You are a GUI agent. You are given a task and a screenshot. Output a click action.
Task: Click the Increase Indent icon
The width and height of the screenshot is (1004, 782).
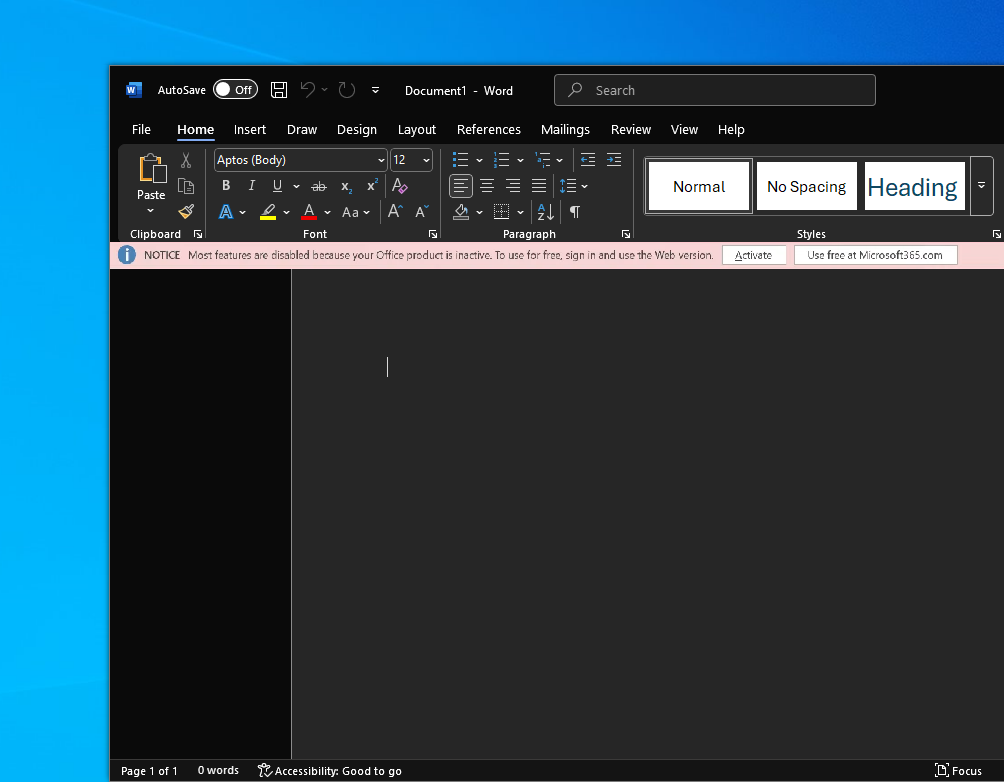tap(614, 160)
